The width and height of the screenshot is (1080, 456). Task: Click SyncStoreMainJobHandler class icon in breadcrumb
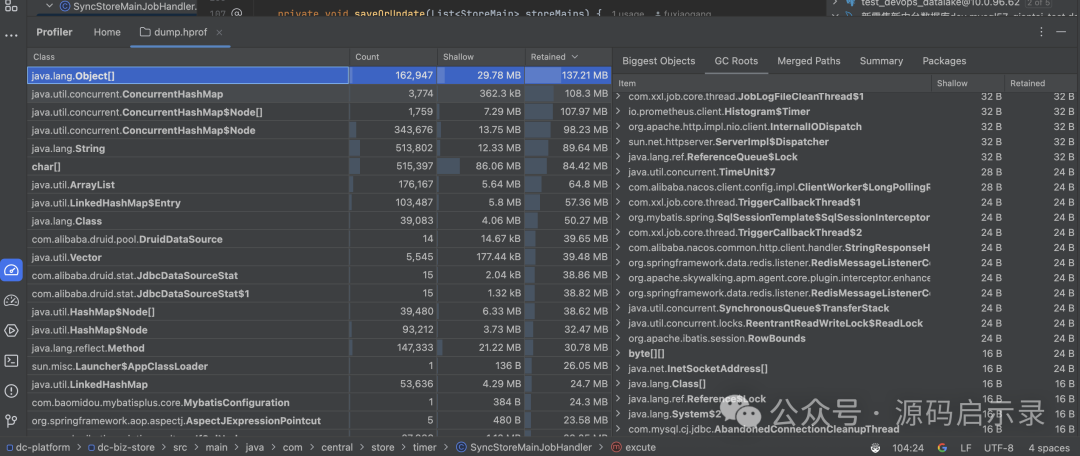click(461, 448)
